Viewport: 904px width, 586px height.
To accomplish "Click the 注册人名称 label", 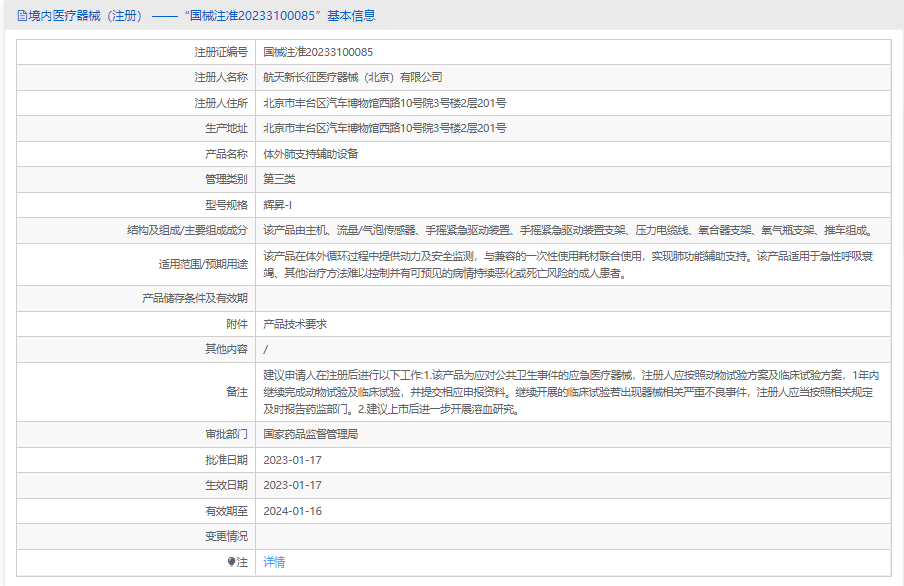I will (221, 77).
